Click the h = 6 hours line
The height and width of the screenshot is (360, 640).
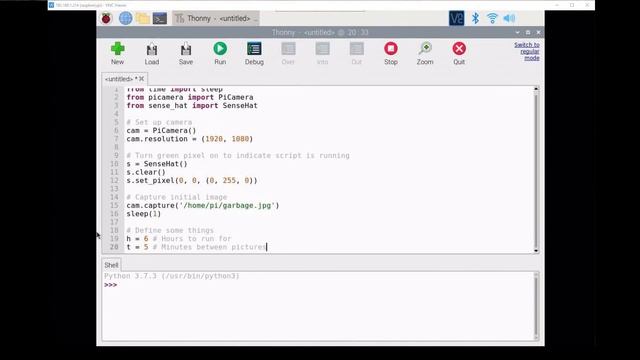179,239
